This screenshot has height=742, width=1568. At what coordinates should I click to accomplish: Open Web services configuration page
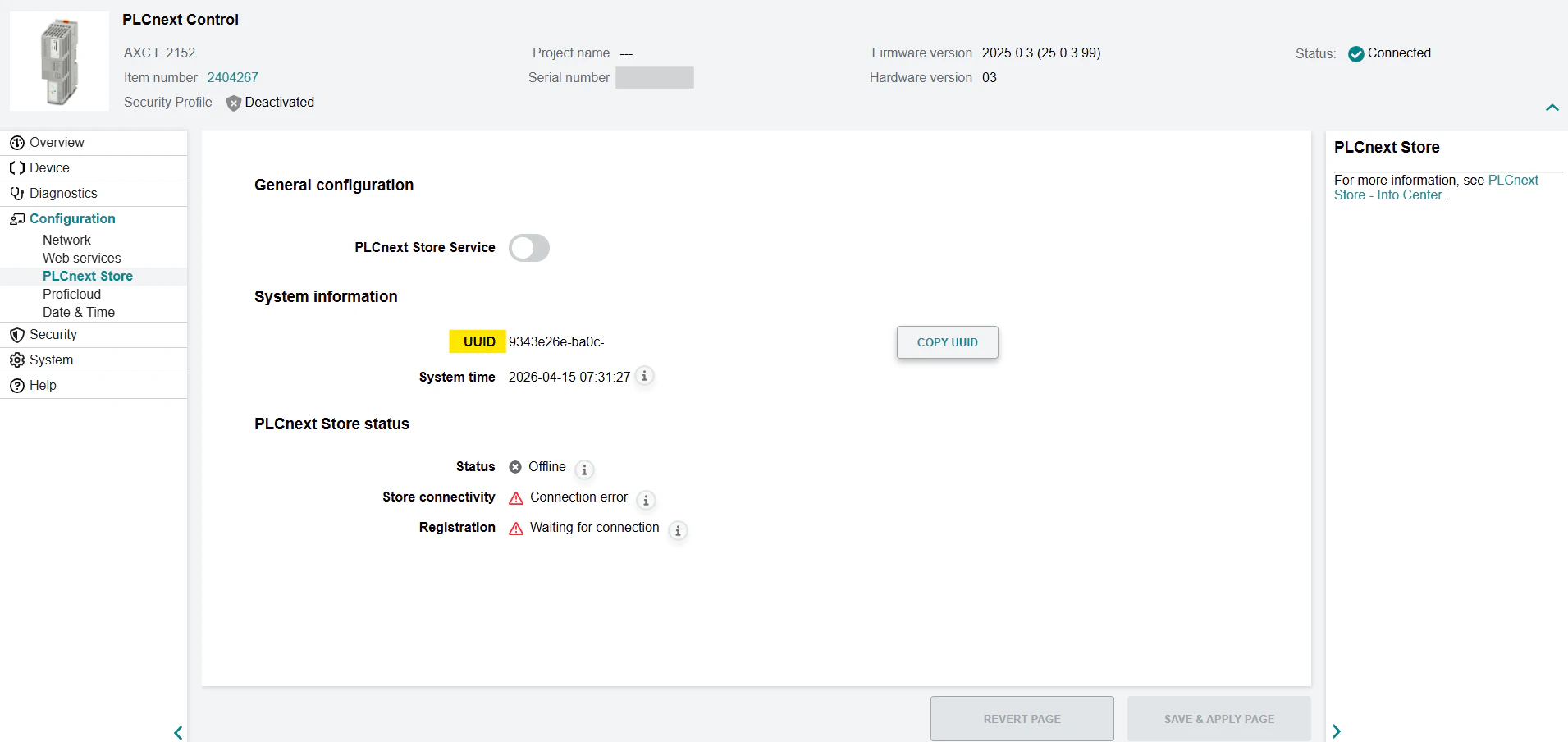click(x=94, y=259)
